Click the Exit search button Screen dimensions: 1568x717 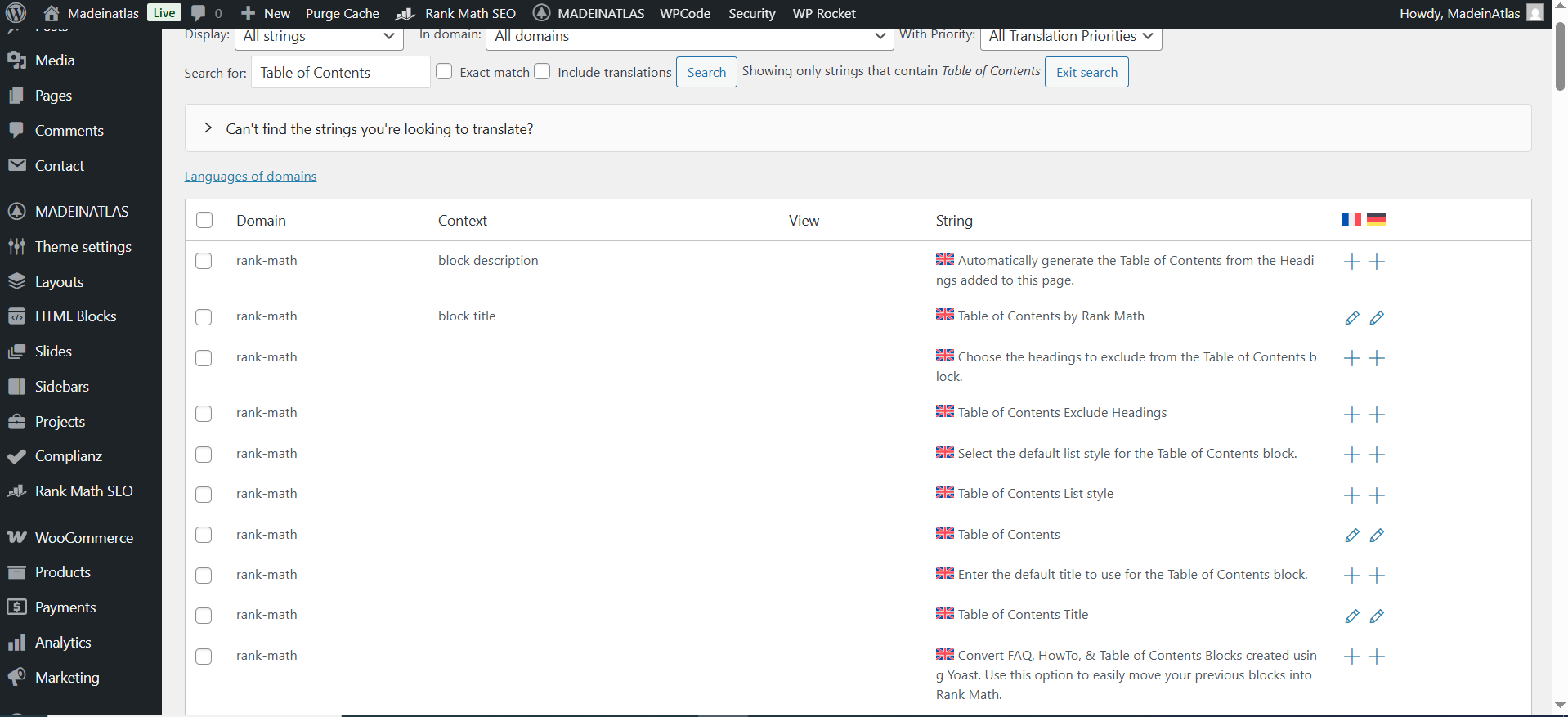pos(1086,72)
